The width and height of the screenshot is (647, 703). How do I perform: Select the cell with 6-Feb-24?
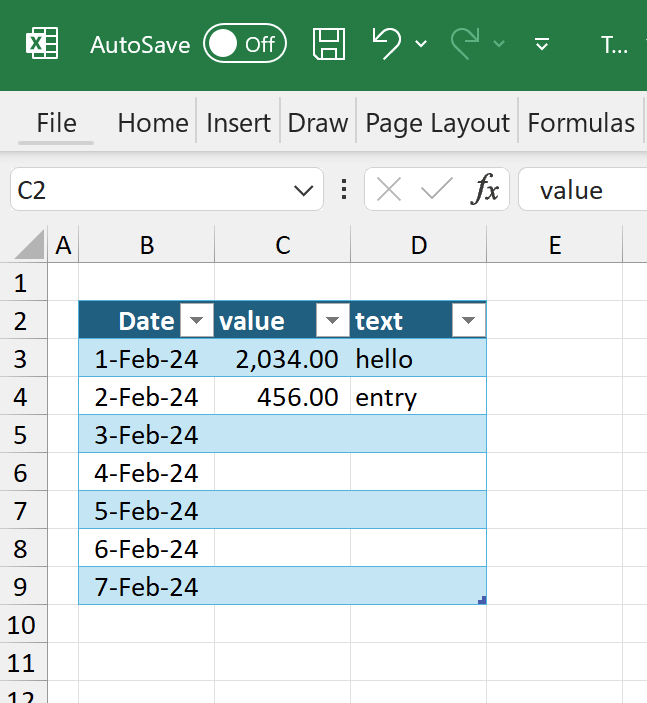147,548
